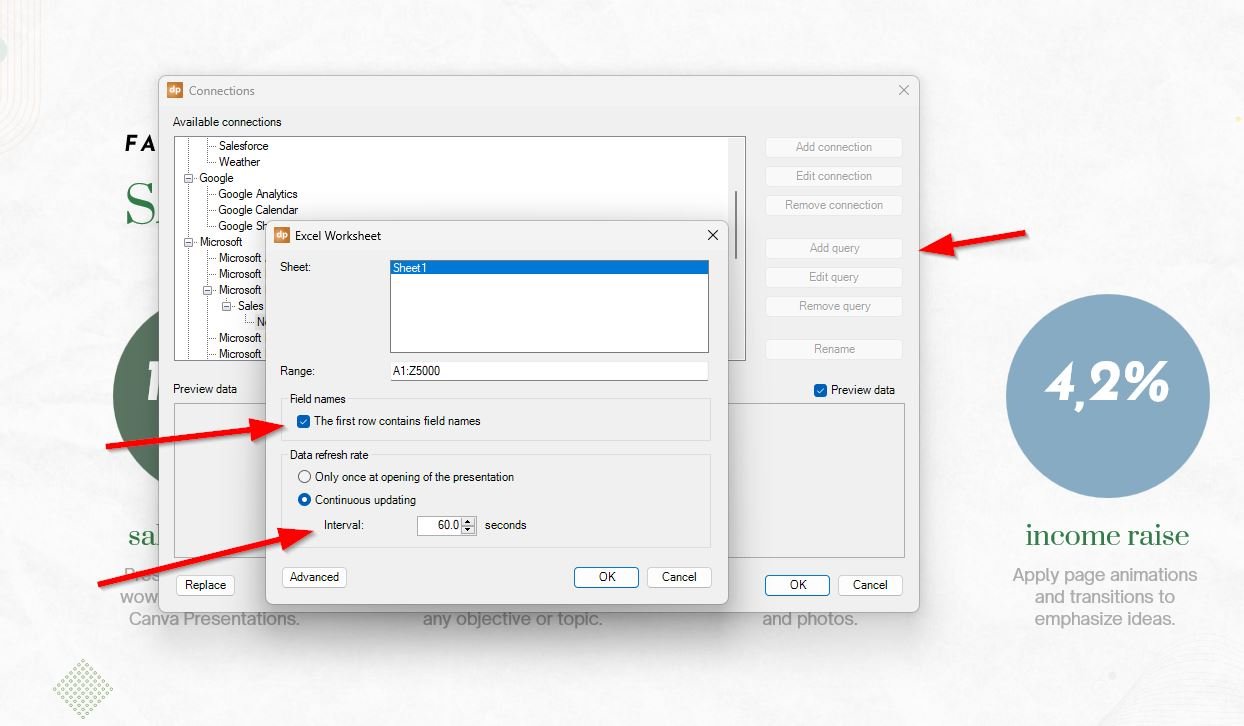Open the Advanced settings
Image resolution: width=1244 pixels, height=726 pixels.
[x=314, y=577]
